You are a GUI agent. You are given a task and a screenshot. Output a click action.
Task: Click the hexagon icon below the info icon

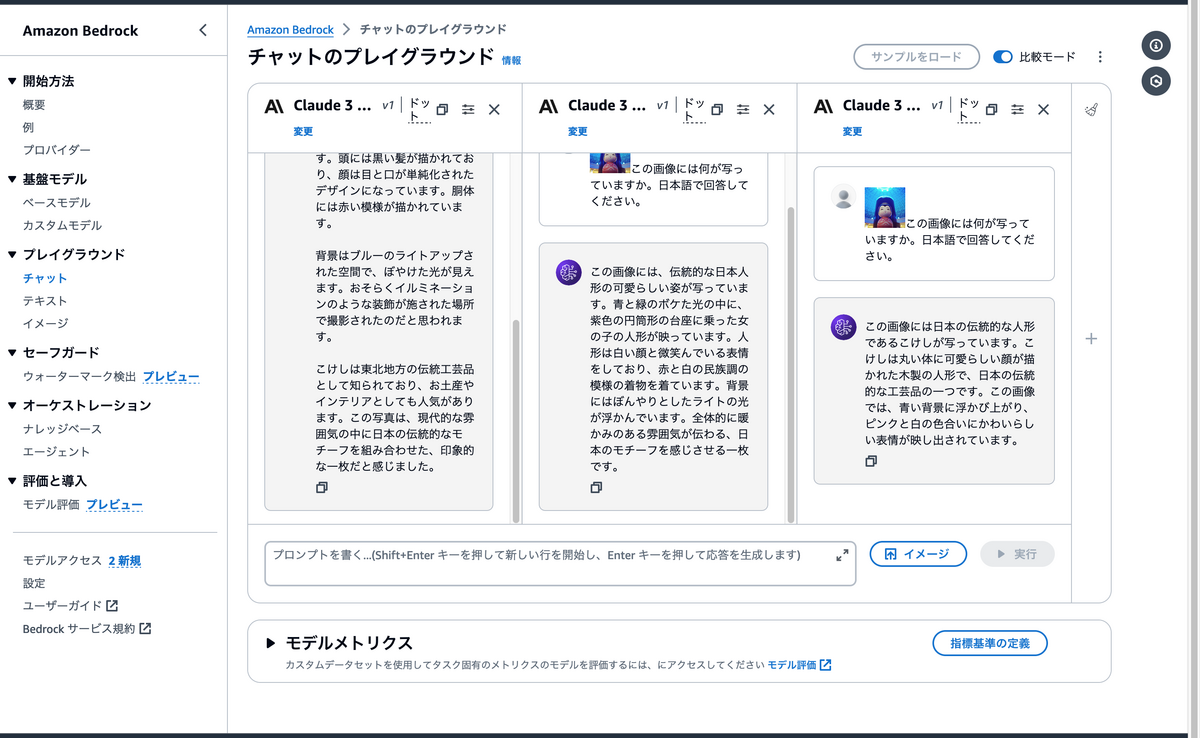coord(1156,81)
